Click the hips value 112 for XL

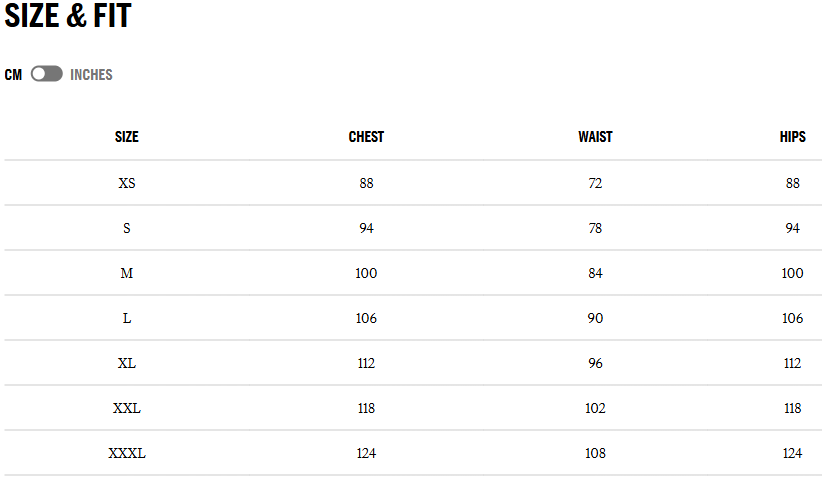click(792, 363)
